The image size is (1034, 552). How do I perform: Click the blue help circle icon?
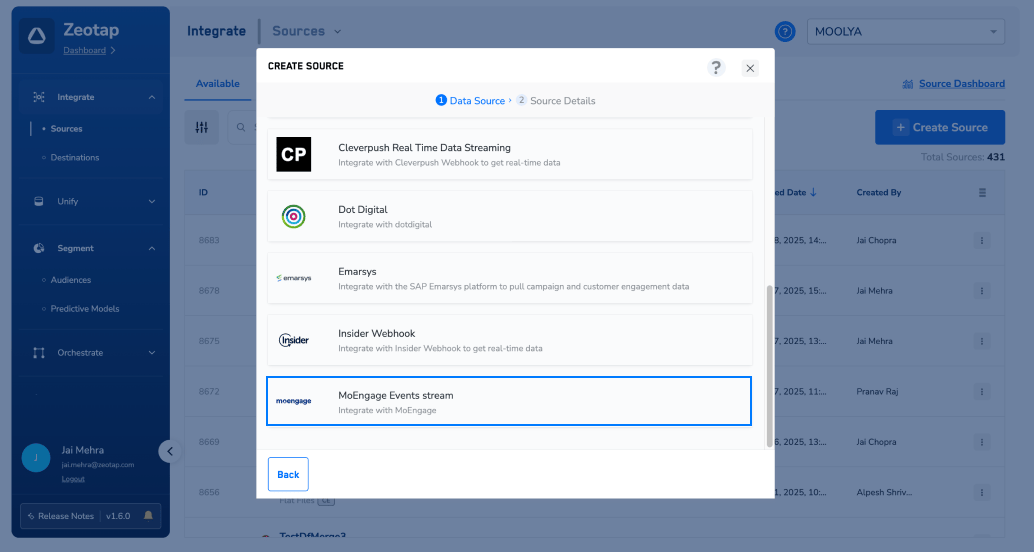[785, 31]
